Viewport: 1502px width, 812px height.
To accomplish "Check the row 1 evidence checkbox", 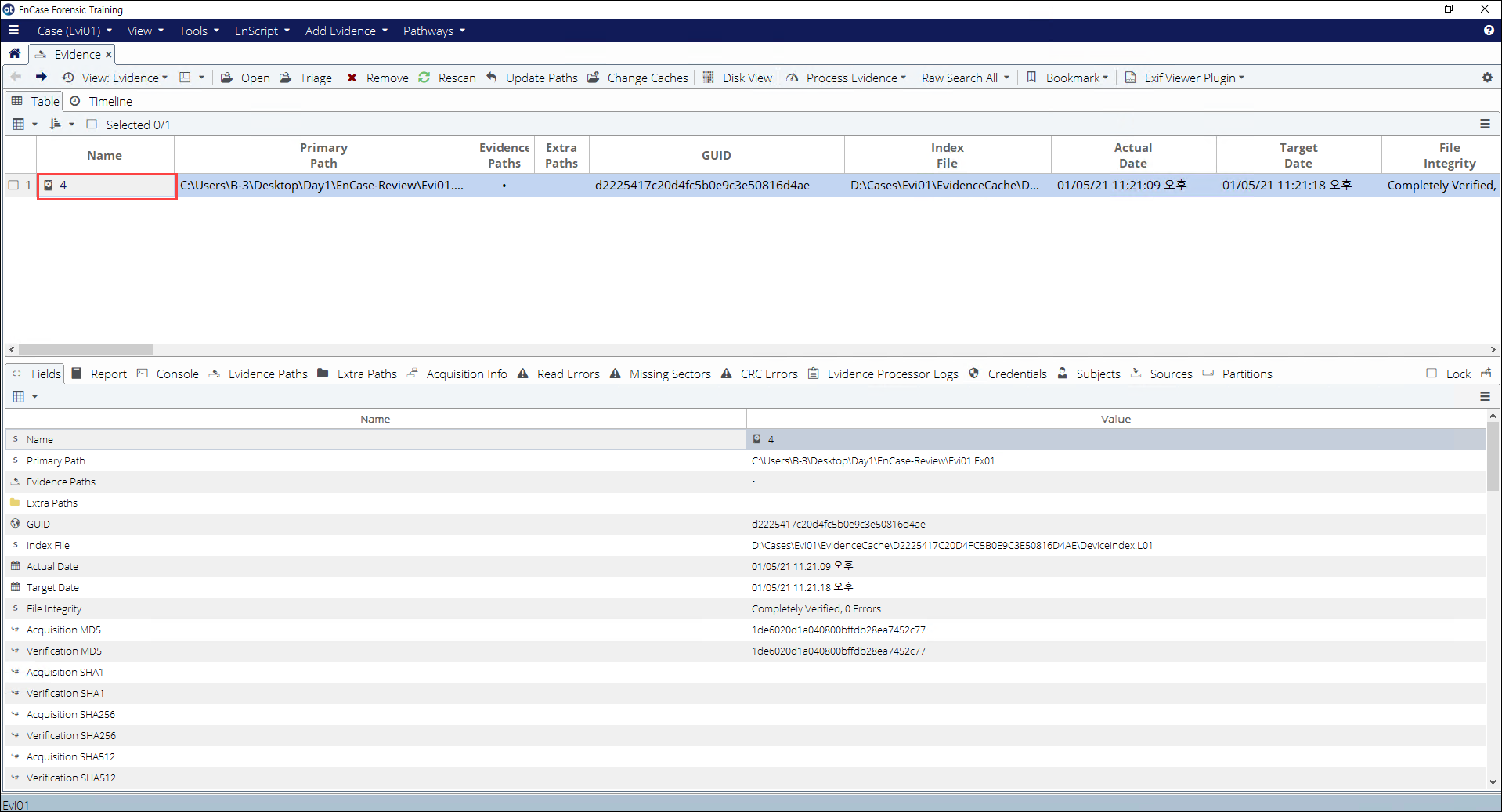I will pyautogui.click(x=13, y=186).
